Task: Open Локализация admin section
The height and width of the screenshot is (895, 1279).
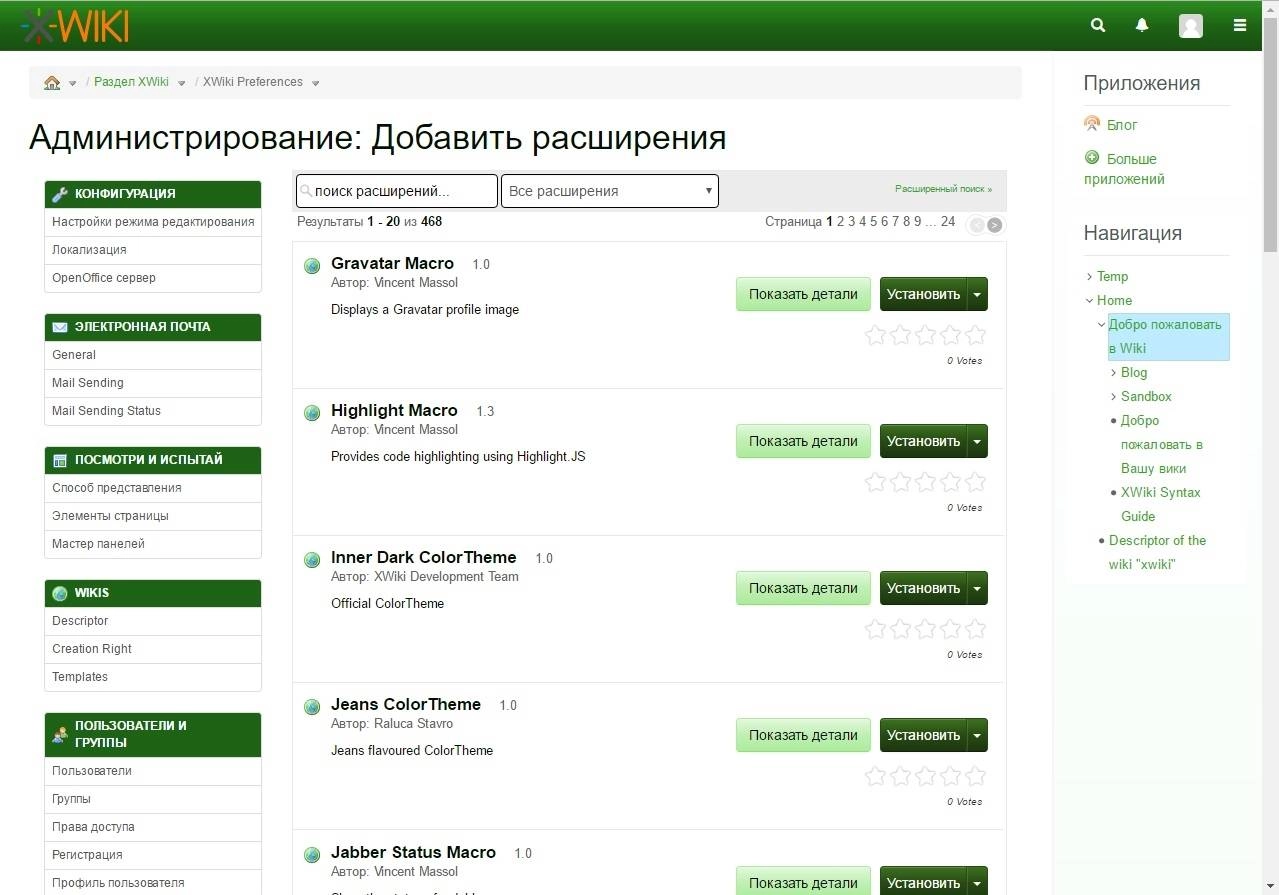Action: coord(153,250)
